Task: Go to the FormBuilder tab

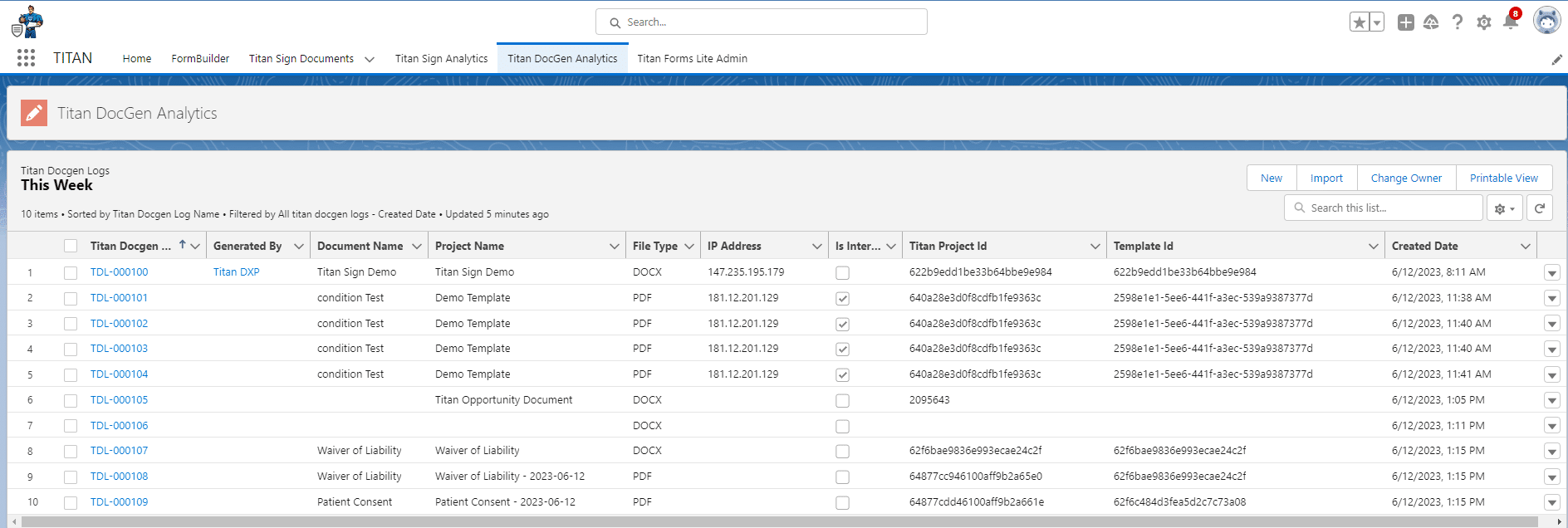Action: [200, 59]
